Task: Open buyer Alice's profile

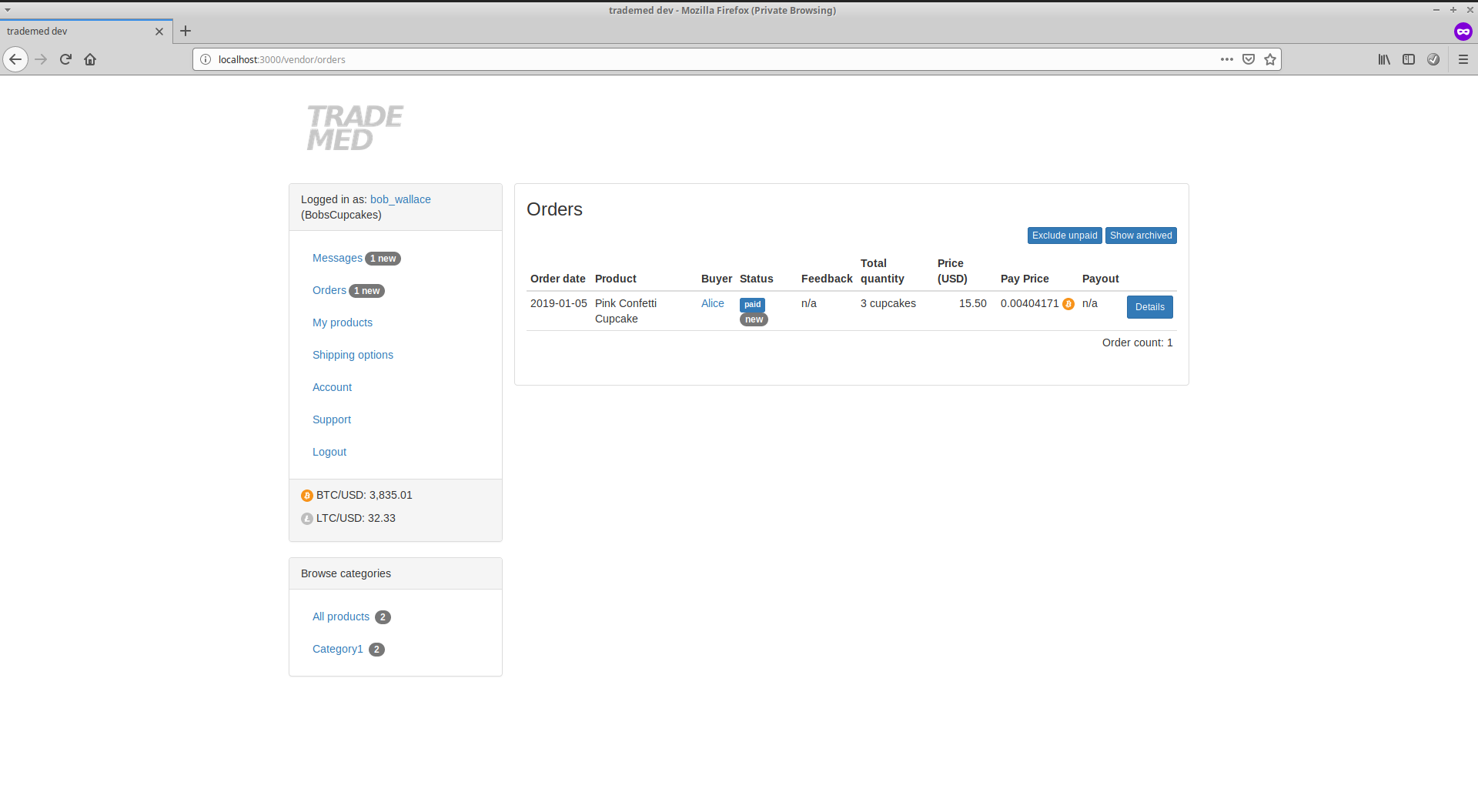Action: (x=712, y=303)
